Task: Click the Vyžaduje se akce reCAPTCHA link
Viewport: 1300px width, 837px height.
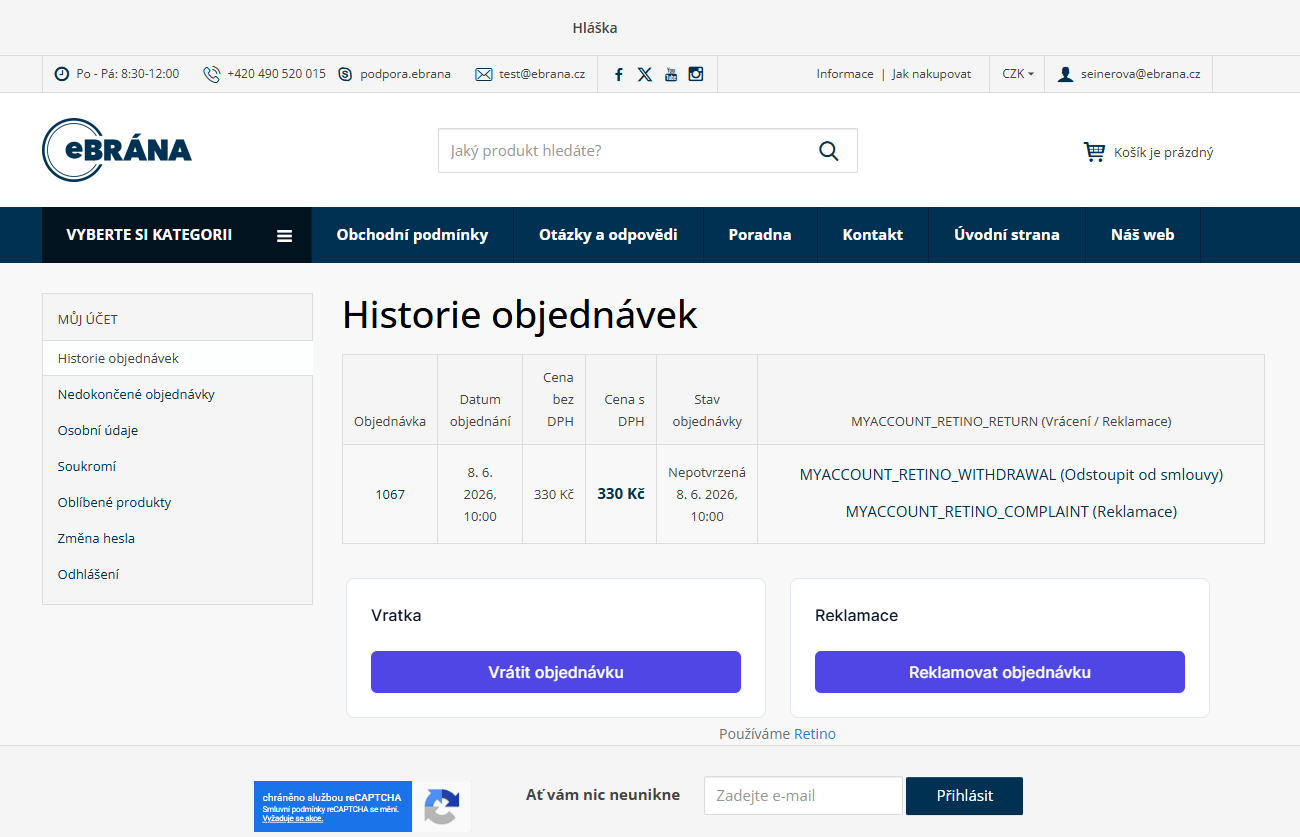Action: (x=293, y=818)
